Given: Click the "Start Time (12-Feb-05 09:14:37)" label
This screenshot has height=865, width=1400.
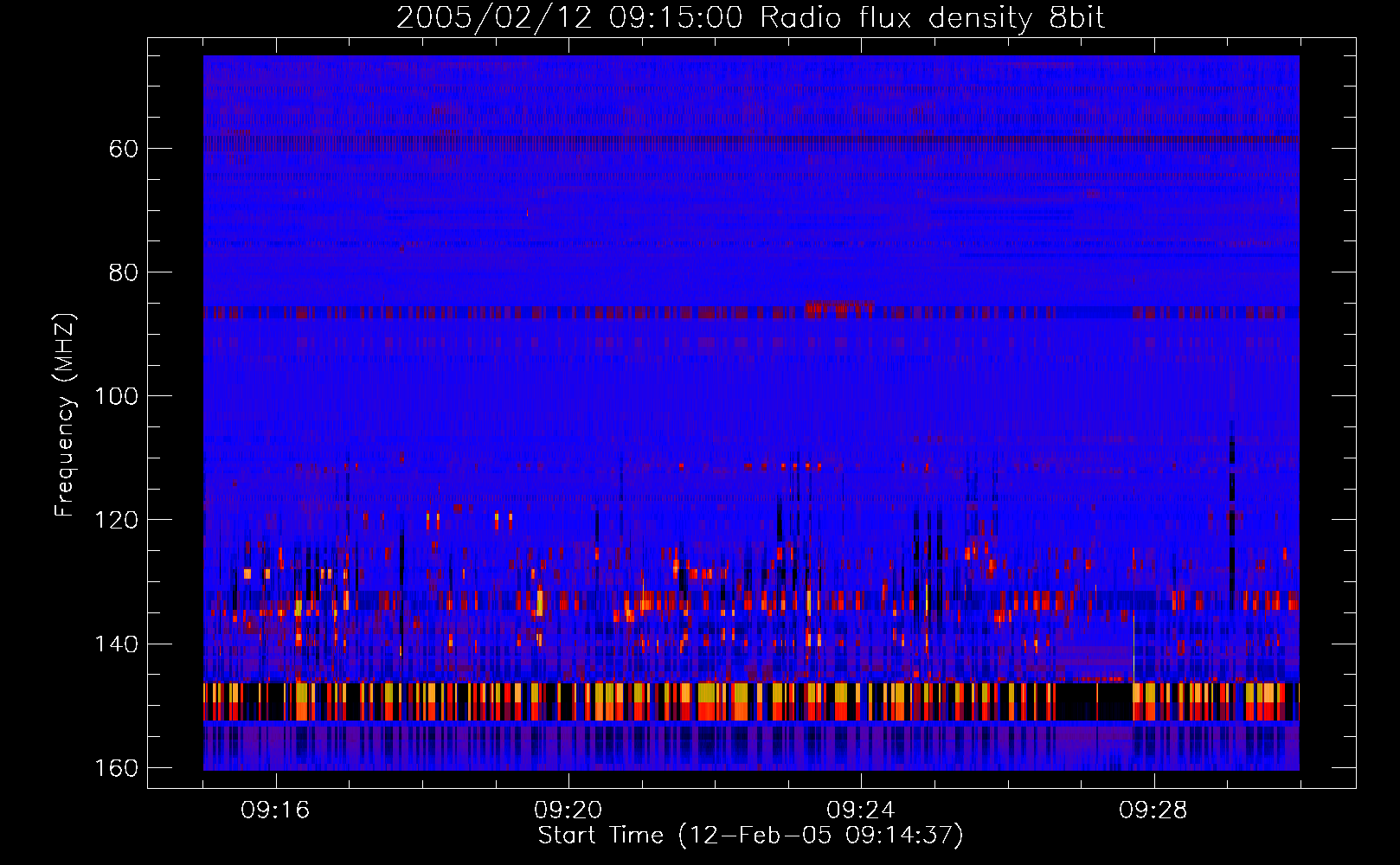Looking at the screenshot, I should pyautogui.click(x=750, y=836).
